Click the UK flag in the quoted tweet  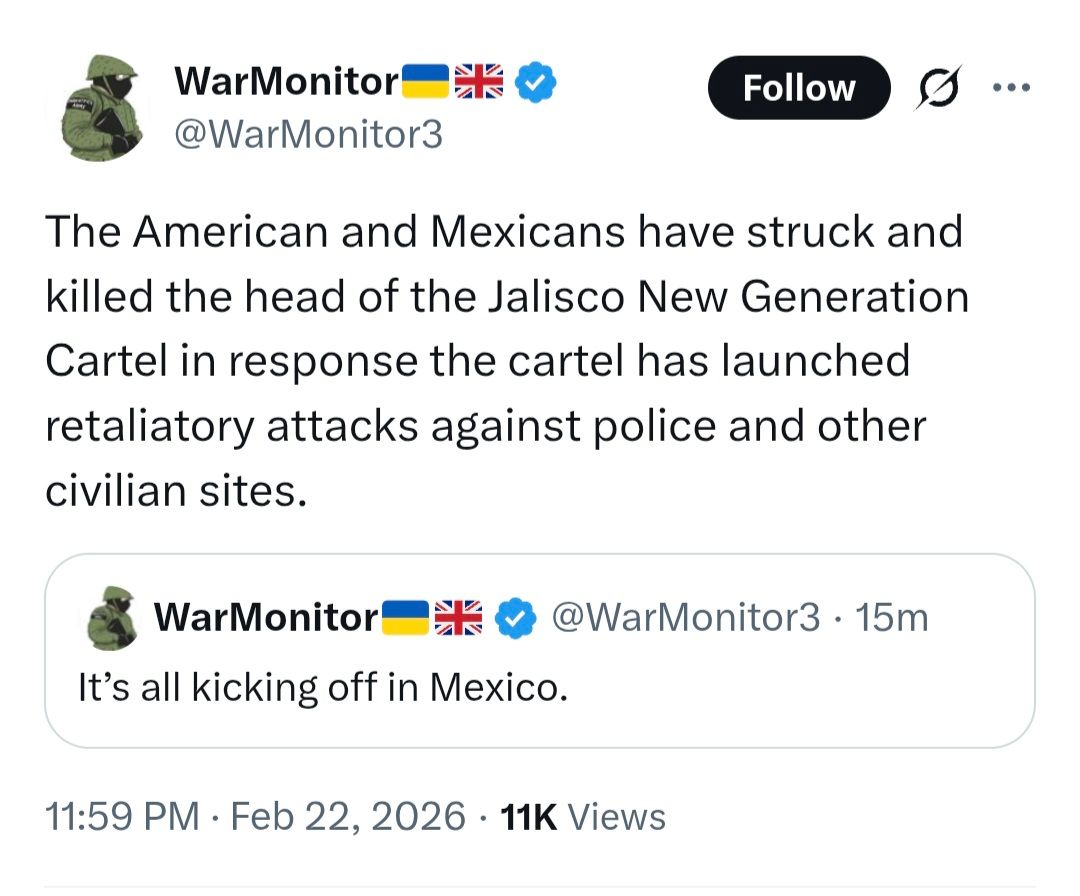coord(458,618)
